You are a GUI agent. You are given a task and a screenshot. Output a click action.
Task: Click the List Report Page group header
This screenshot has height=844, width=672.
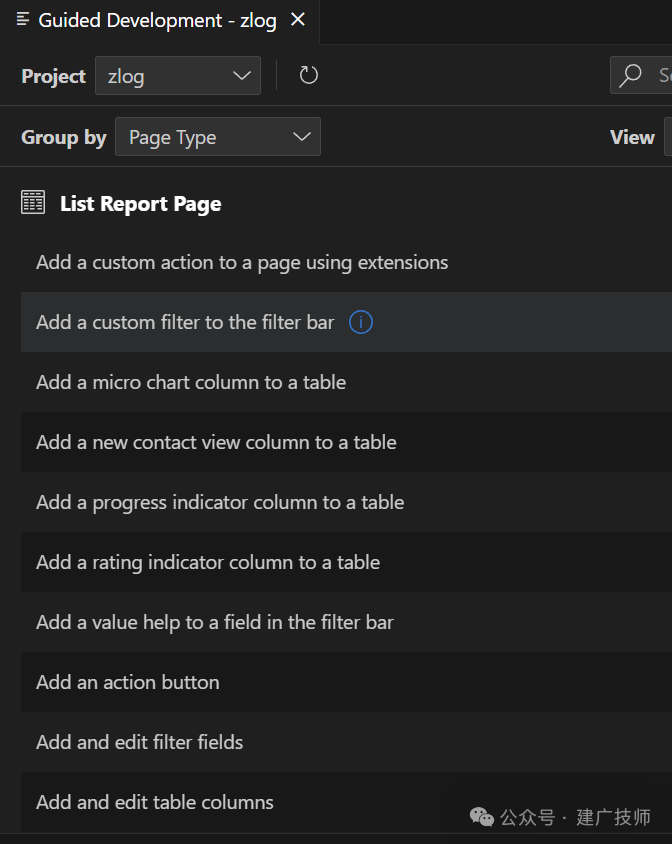point(141,204)
